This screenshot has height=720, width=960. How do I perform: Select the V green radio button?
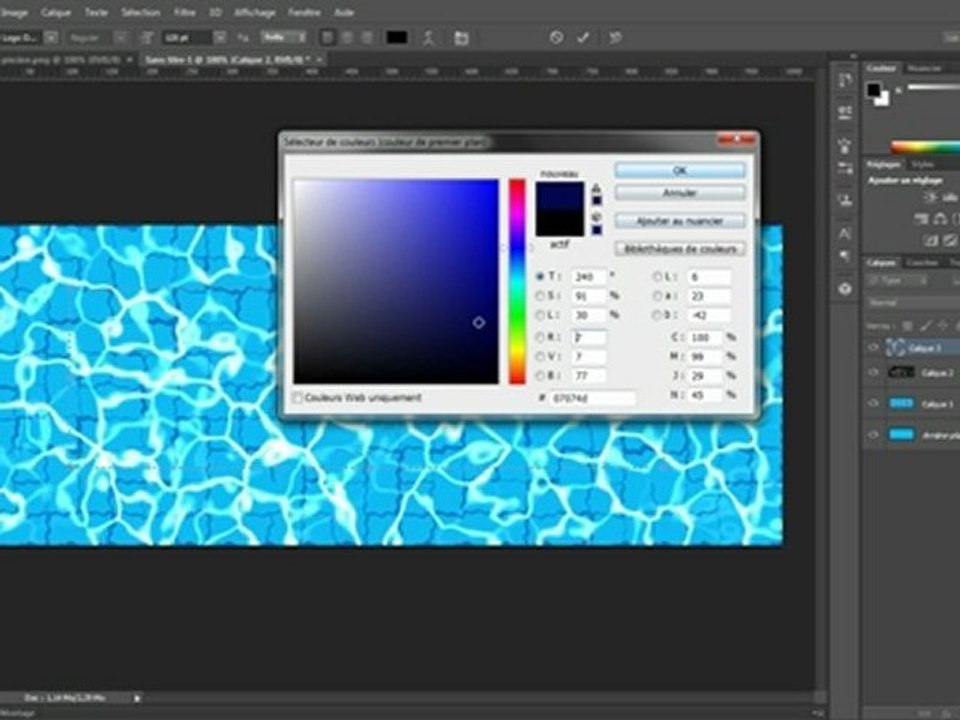(540, 356)
